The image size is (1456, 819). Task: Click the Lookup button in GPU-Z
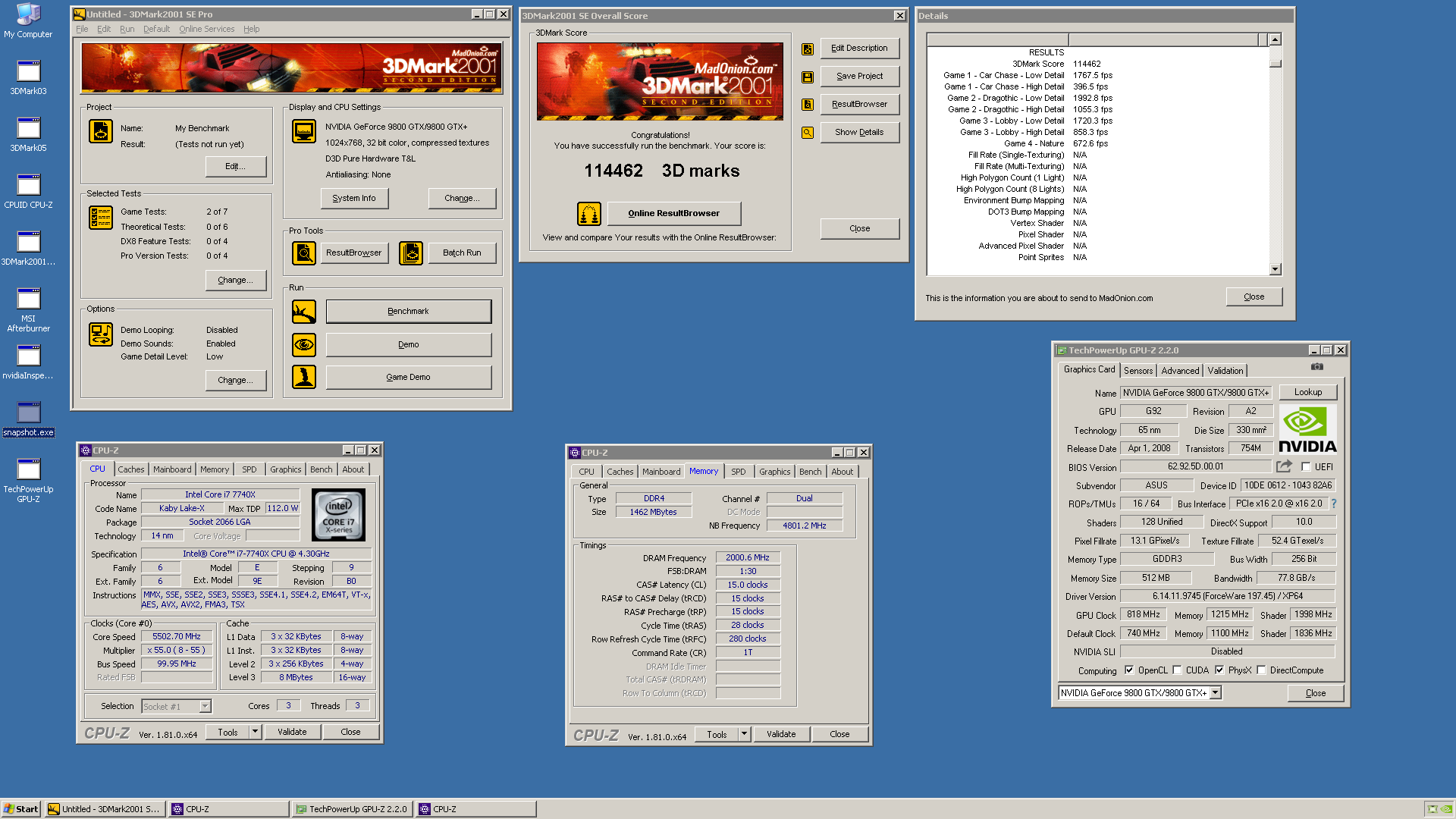(x=1307, y=392)
